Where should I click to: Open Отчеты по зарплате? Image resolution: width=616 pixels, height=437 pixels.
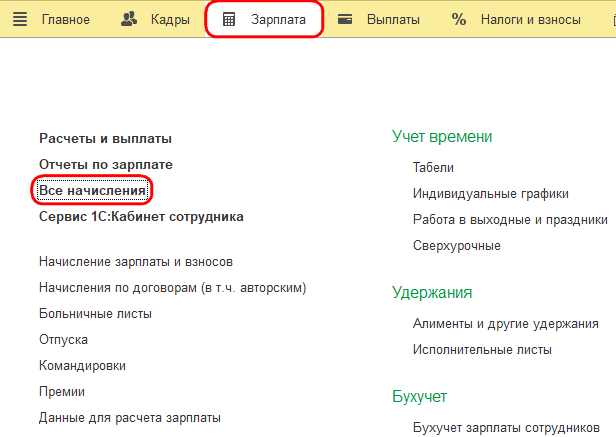106,165
